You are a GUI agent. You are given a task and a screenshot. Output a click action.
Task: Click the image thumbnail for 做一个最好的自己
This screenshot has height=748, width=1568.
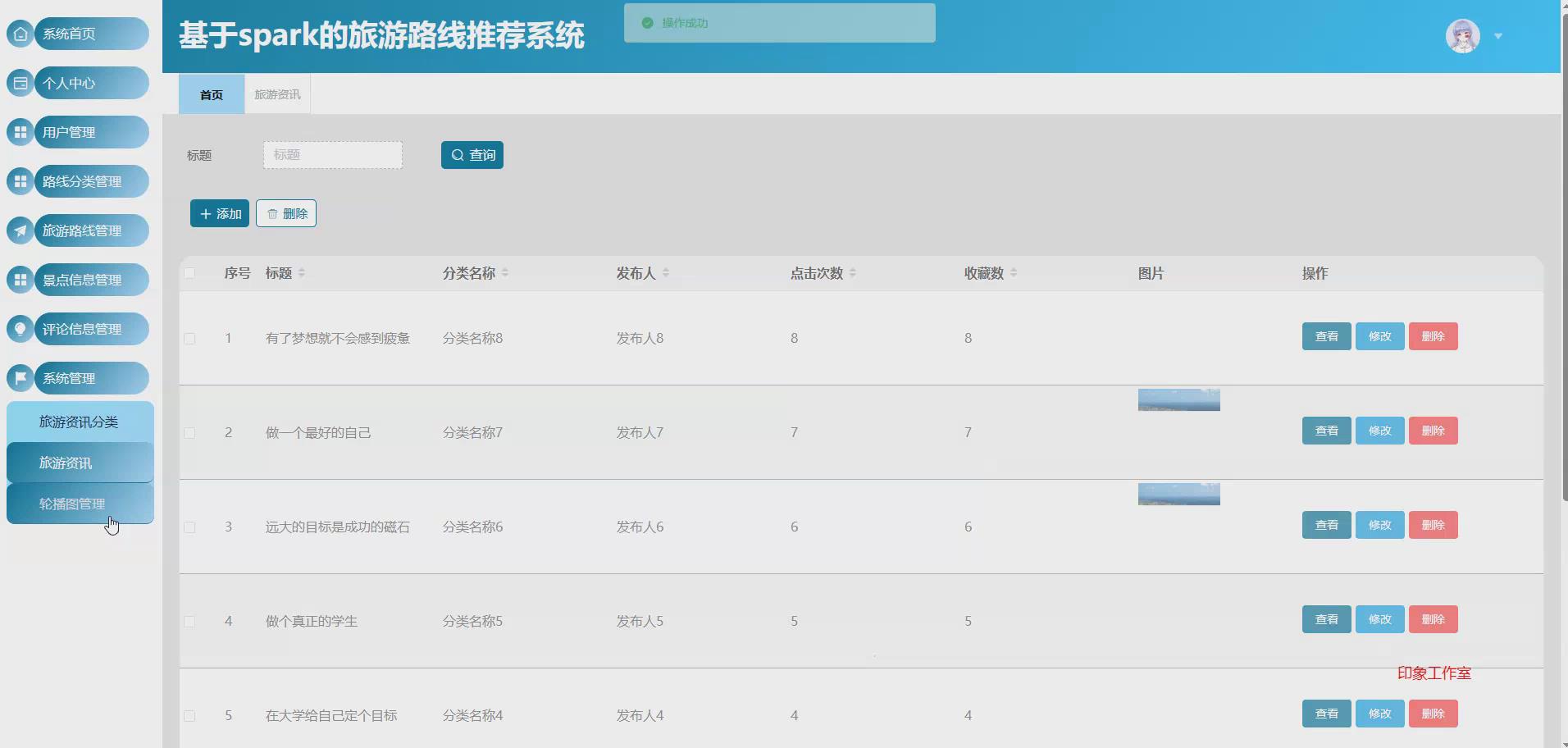pyautogui.click(x=1178, y=399)
